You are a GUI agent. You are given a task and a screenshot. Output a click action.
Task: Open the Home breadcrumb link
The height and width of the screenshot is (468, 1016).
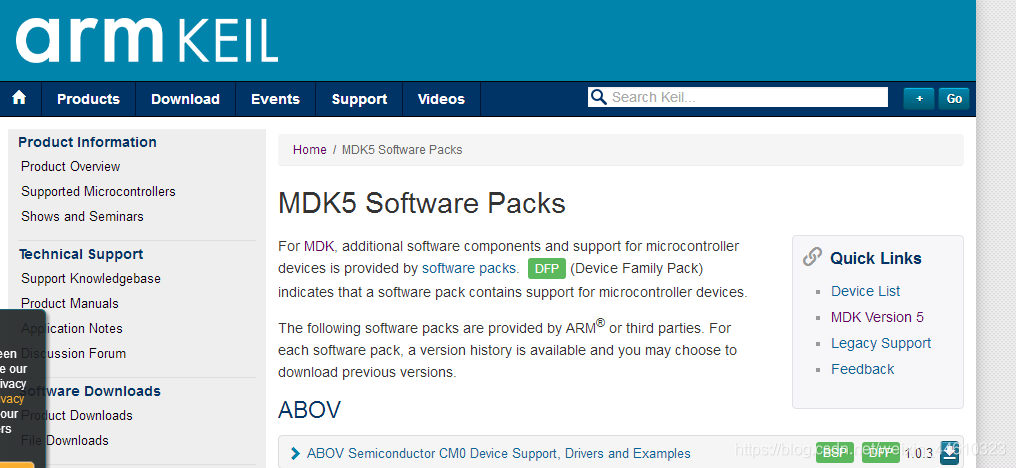(310, 150)
